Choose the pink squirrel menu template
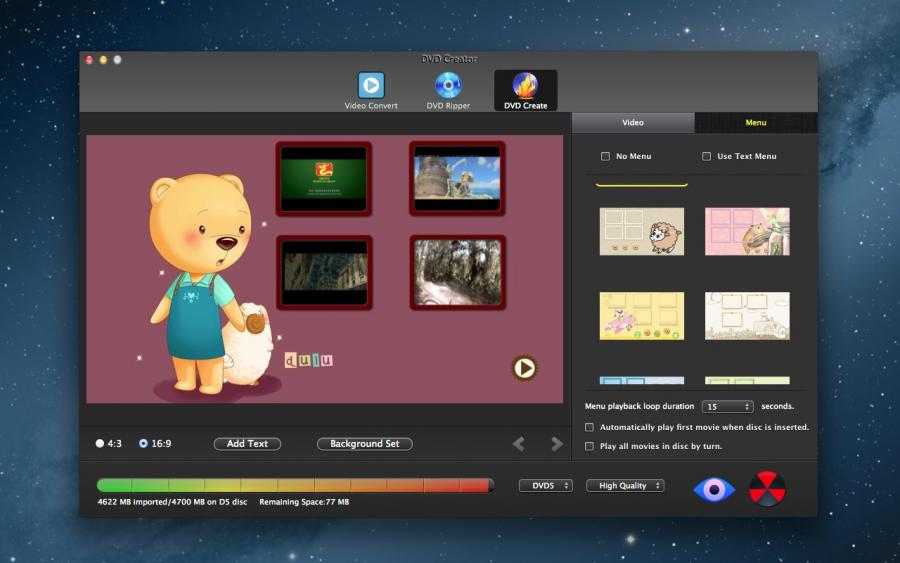Viewport: 900px width, 563px height. click(x=747, y=231)
